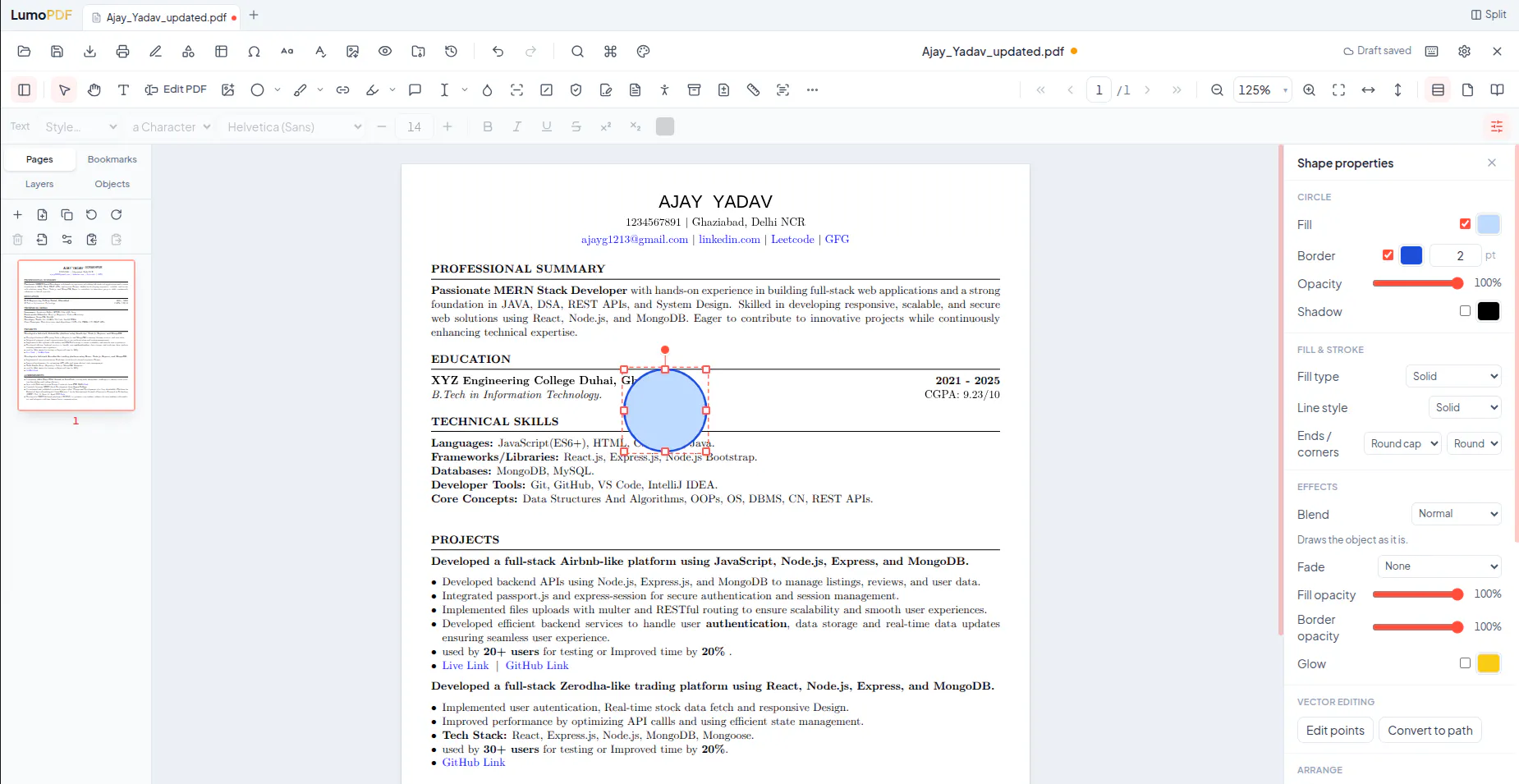Uncheck the Border checkbox

pyautogui.click(x=1388, y=255)
